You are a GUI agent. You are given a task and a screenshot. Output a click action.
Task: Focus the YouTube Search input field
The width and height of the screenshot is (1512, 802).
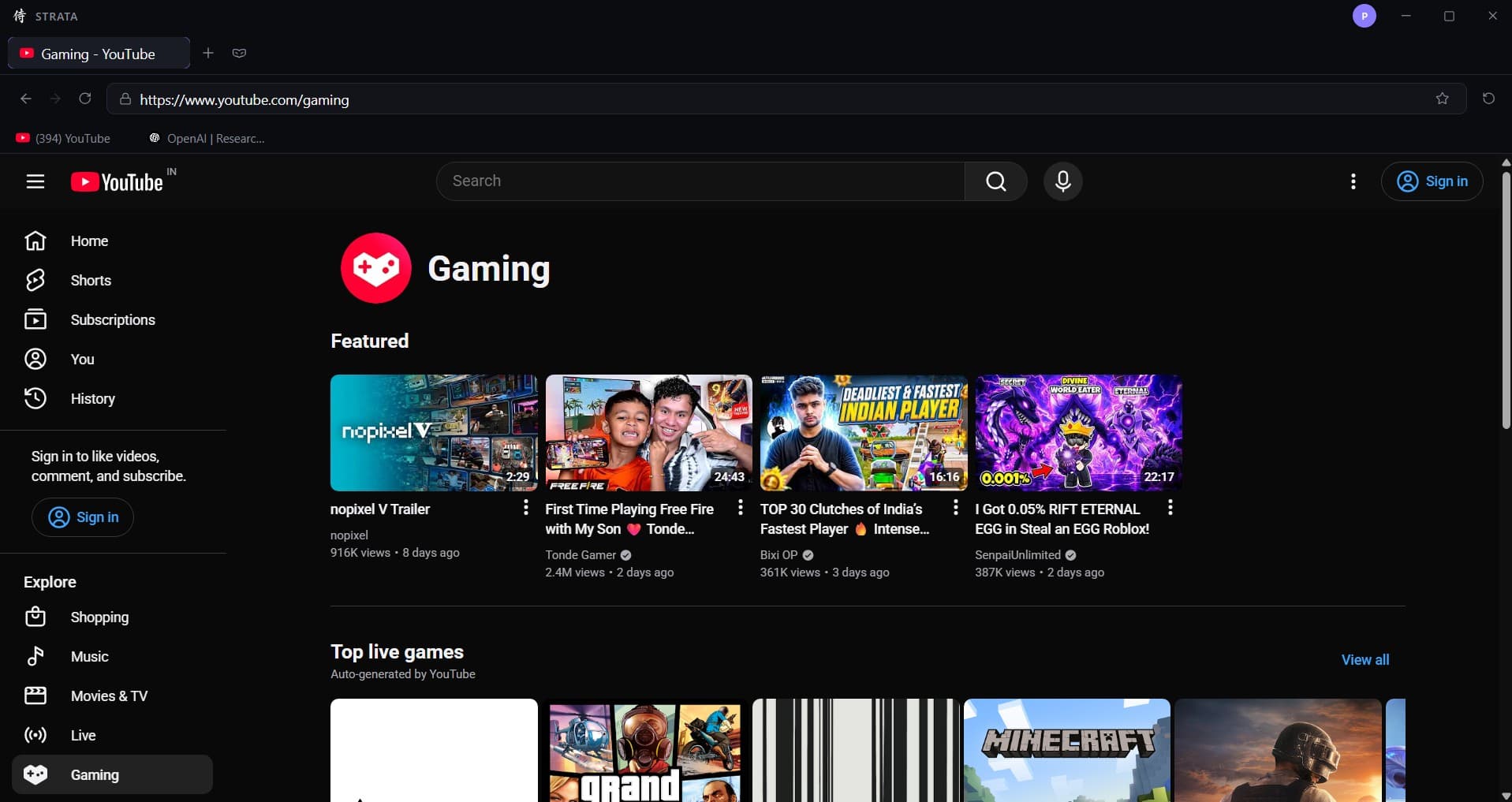pos(700,181)
